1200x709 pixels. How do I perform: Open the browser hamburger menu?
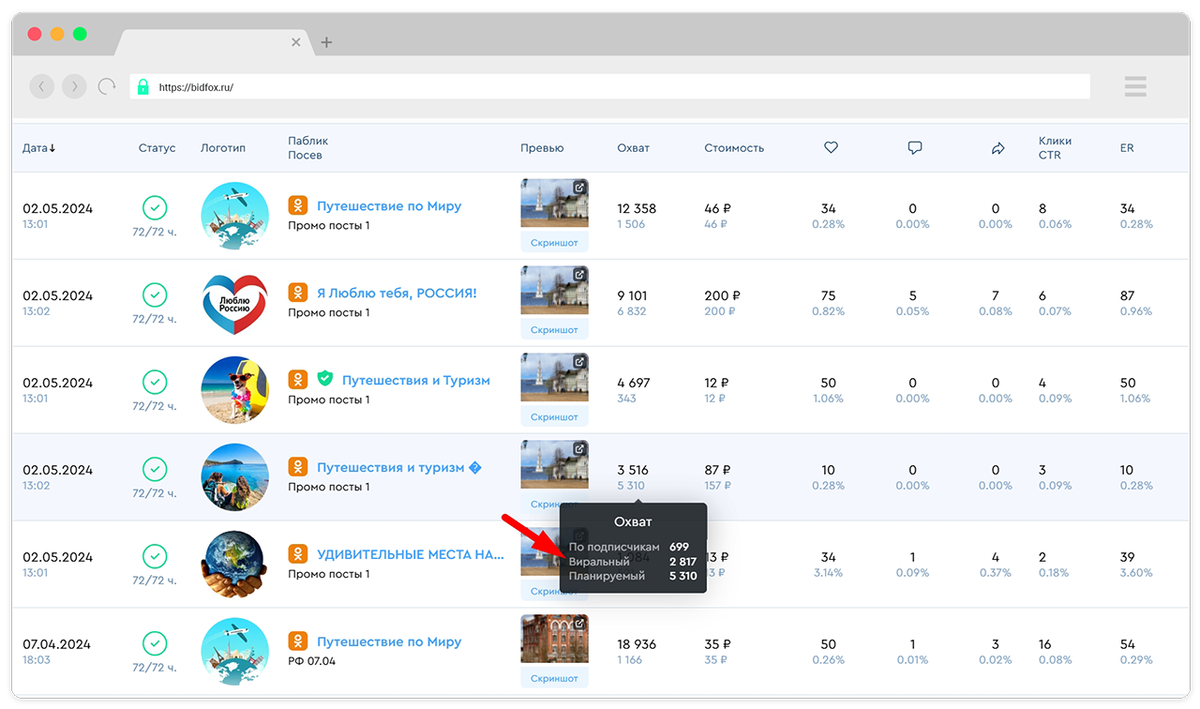(1135, 87)
